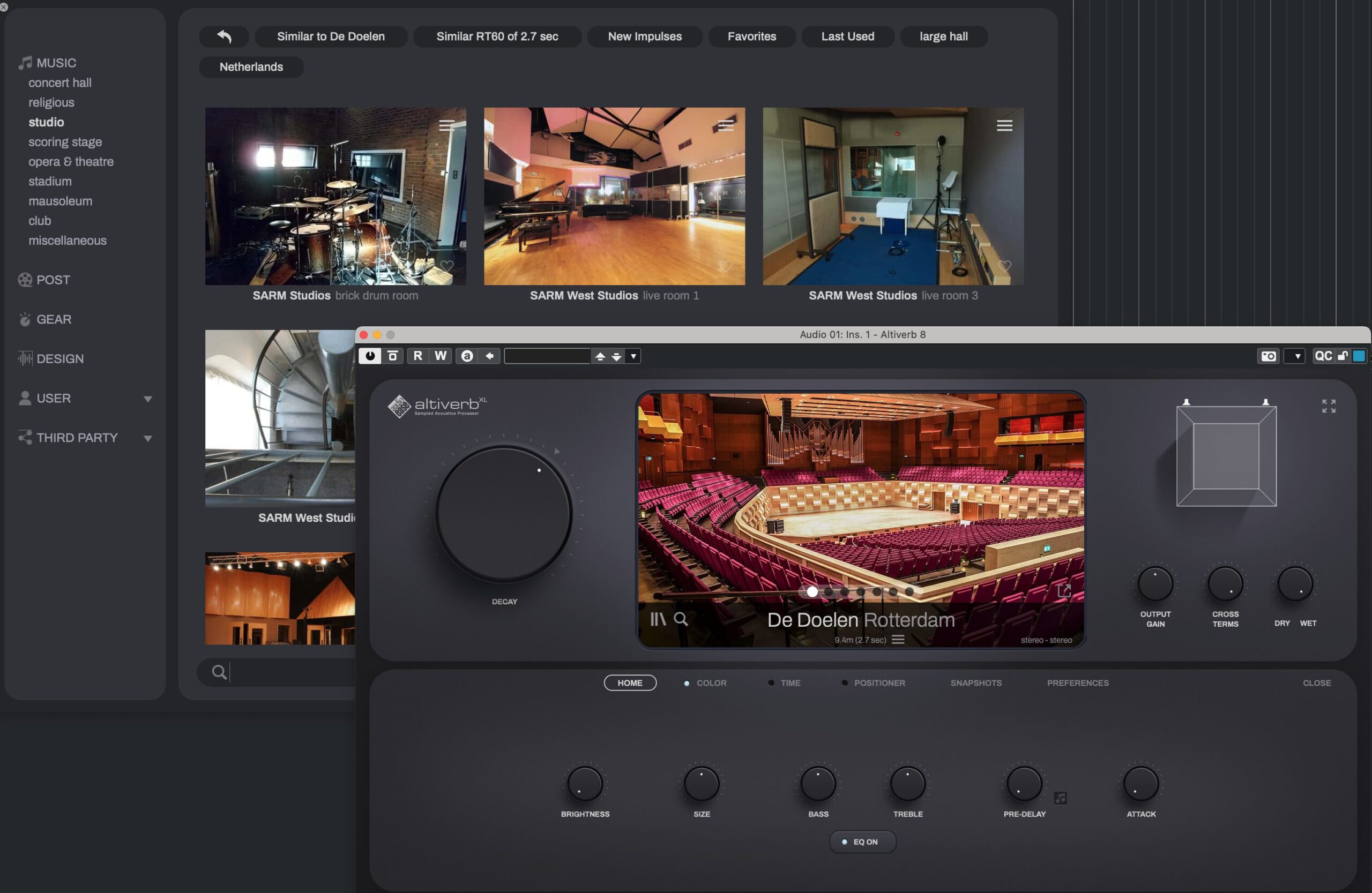Favorite the brick drum room with heart icon
1372x893 pixels.
[447, 266]
